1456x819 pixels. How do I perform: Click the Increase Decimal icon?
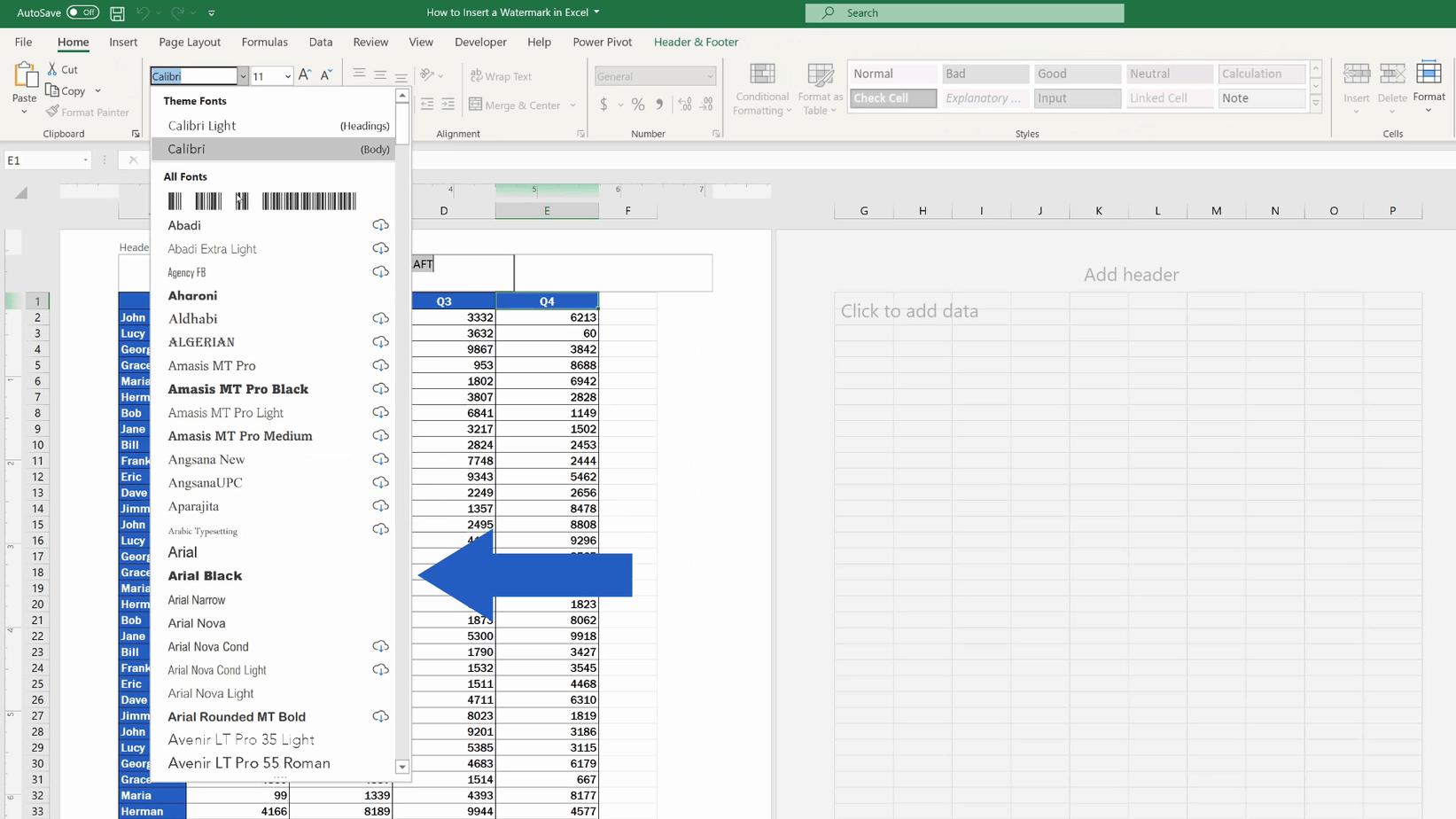683,104
